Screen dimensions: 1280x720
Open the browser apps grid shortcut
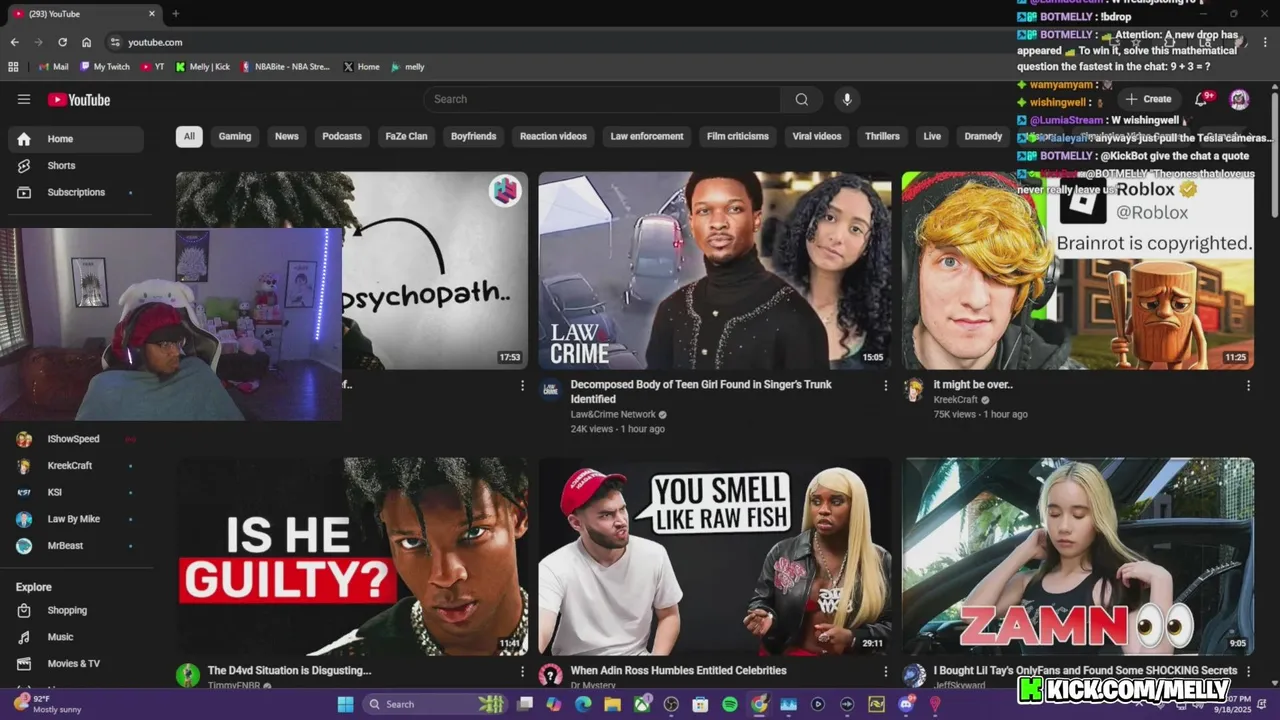coord(13,67)
